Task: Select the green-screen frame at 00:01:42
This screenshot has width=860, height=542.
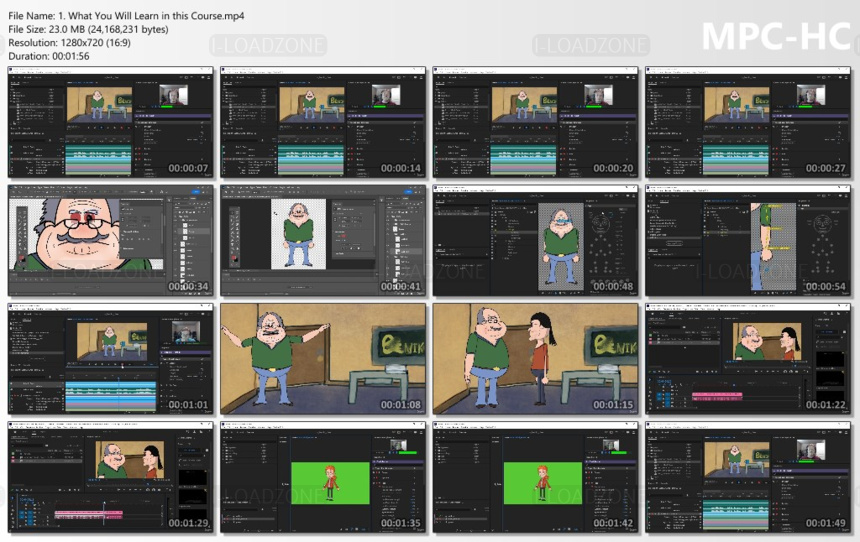Action: click(x=535, y=477)
